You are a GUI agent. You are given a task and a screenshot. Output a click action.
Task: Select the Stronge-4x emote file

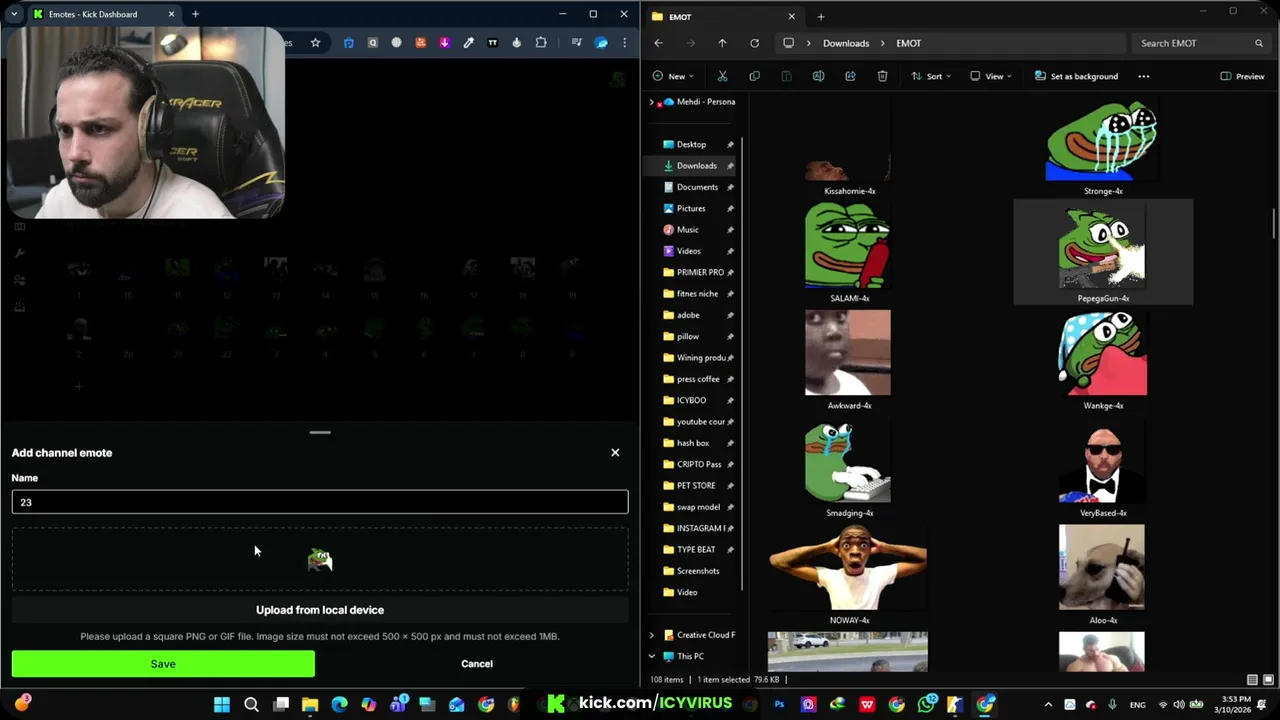[1102, 146]
